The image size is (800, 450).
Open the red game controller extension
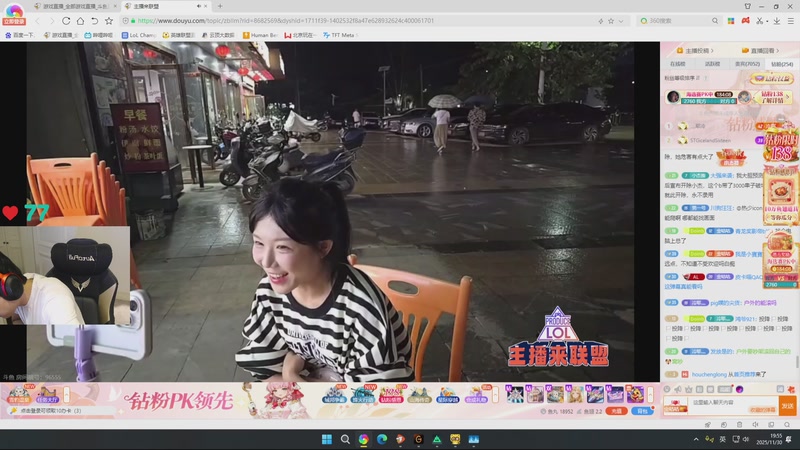[745, 21]
